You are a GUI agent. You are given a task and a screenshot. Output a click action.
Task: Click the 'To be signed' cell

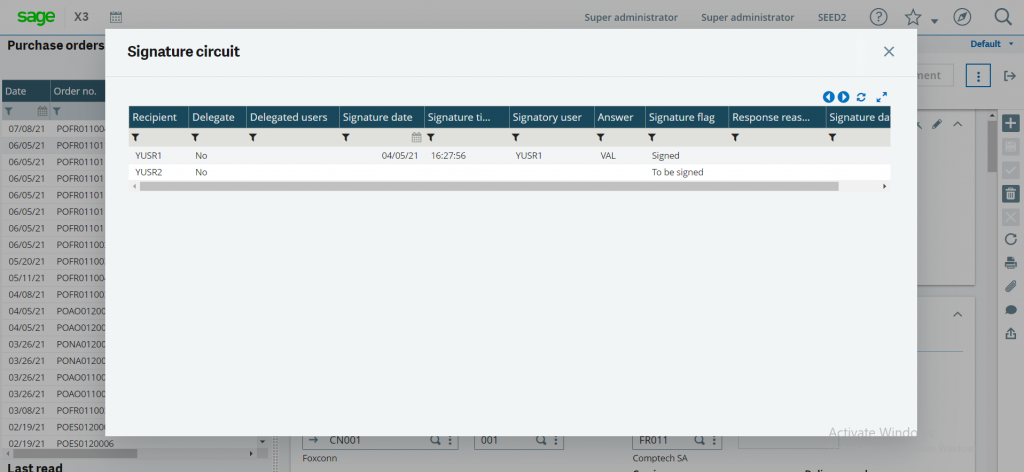point(677,172)
